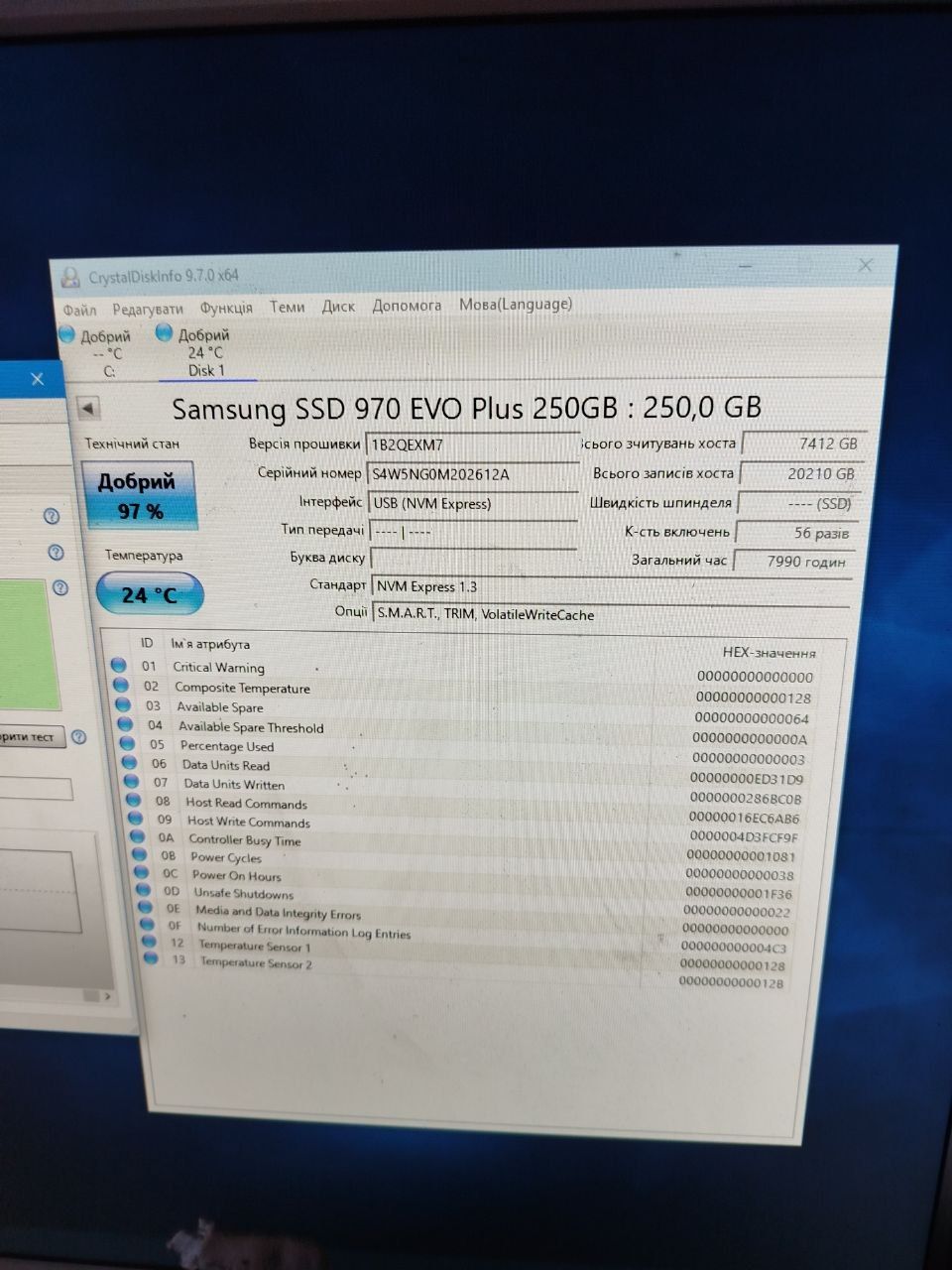Click the interface field USB (NVM Express)
Viewport: 952px width, 1270px height.
click(473, 503)
